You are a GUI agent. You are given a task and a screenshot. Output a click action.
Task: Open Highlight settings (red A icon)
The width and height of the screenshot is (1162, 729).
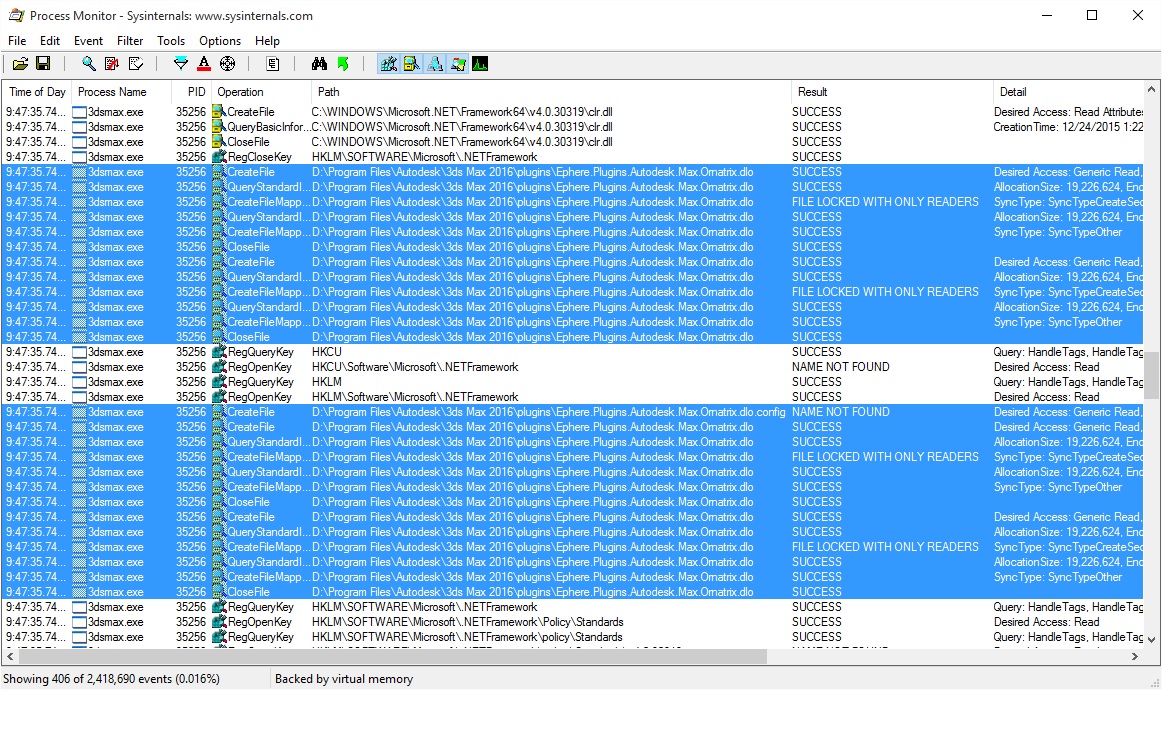pyautogui.click(x=204, y=64)
